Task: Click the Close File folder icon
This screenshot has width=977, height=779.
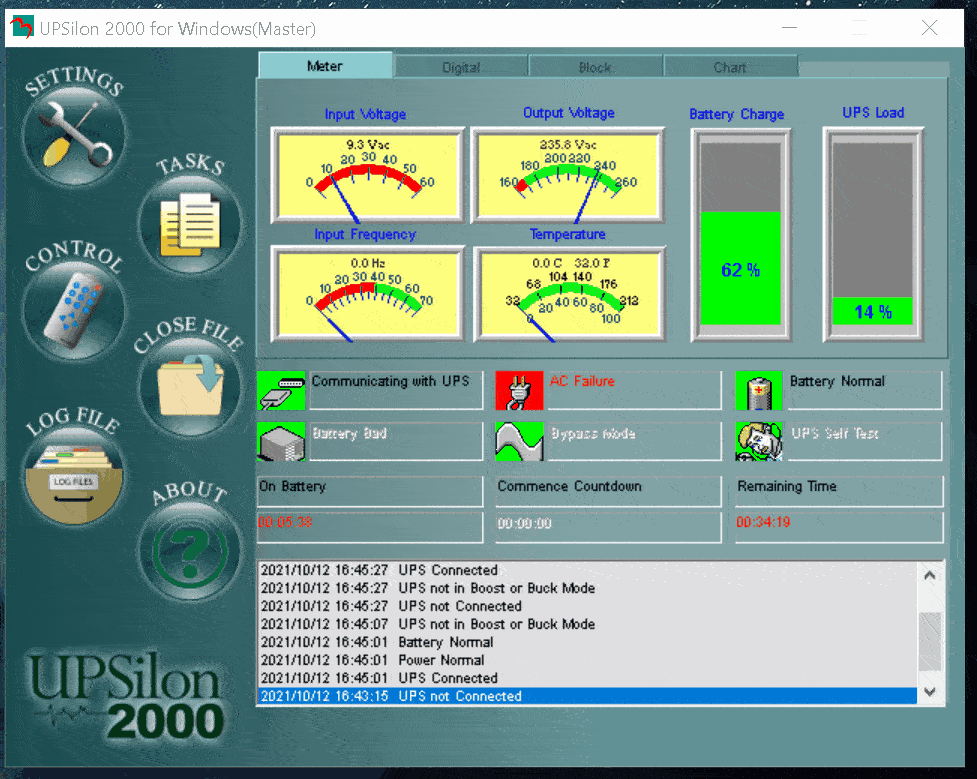Action: point(190,385)
